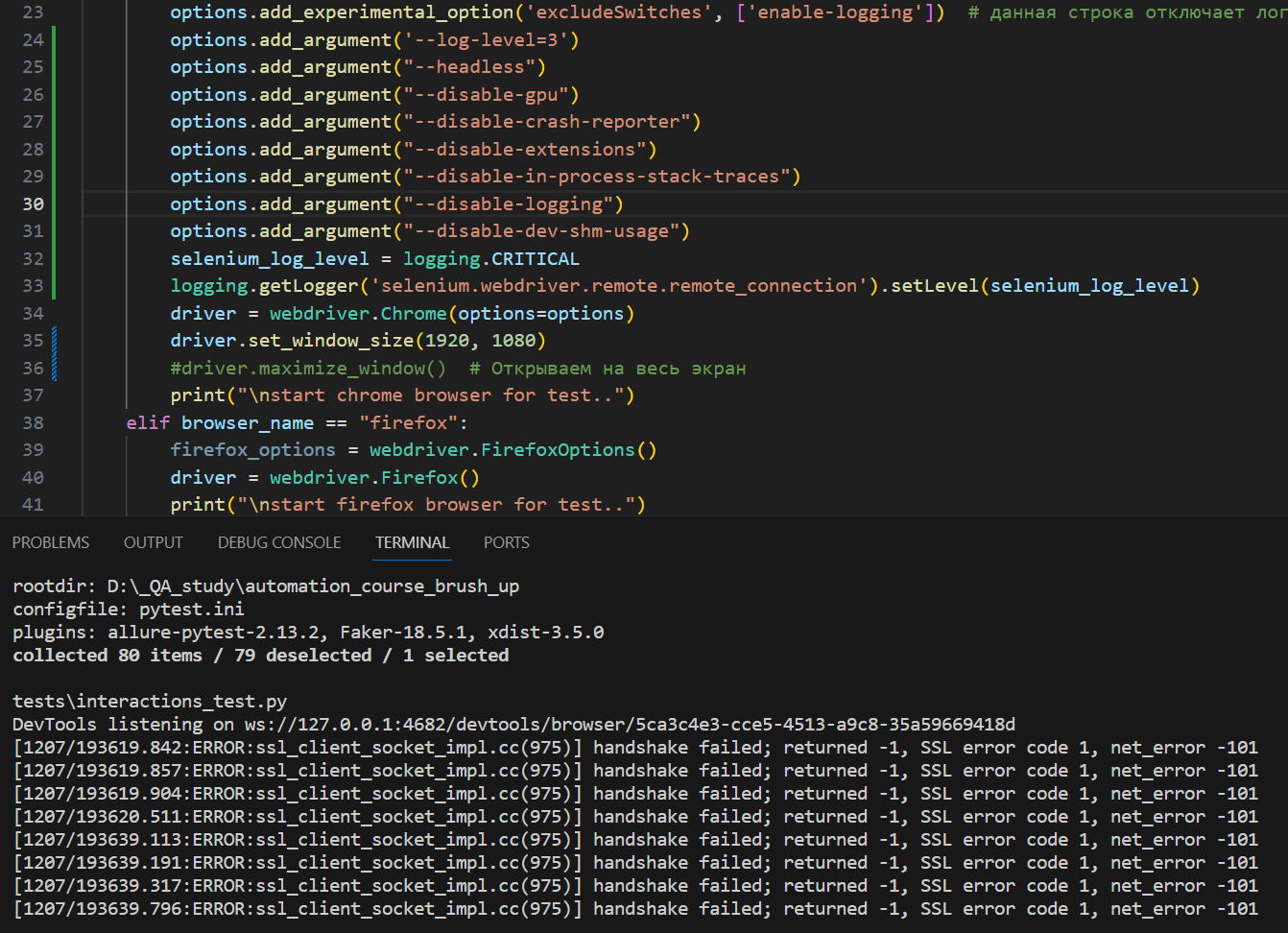
Task: Click webdriver.Firefox() call on line 40
Action: point(374,478)
